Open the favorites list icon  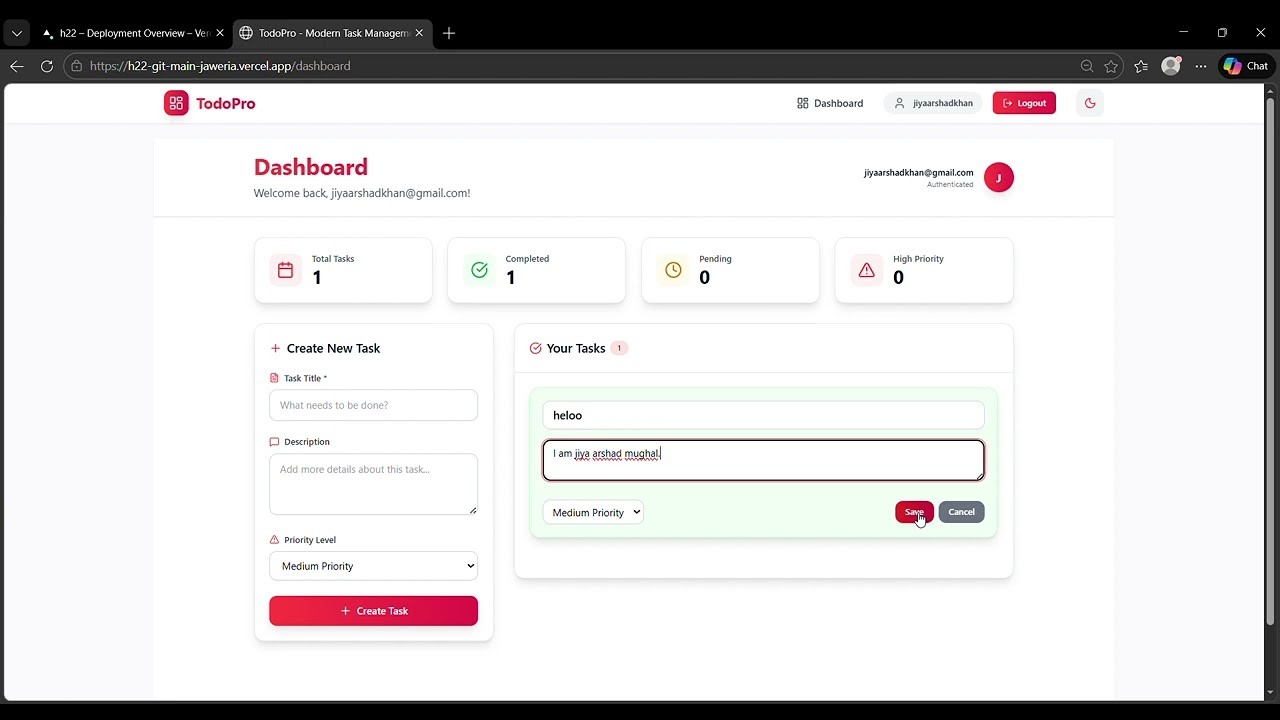pyautogui.click(x=1141, y=66)
